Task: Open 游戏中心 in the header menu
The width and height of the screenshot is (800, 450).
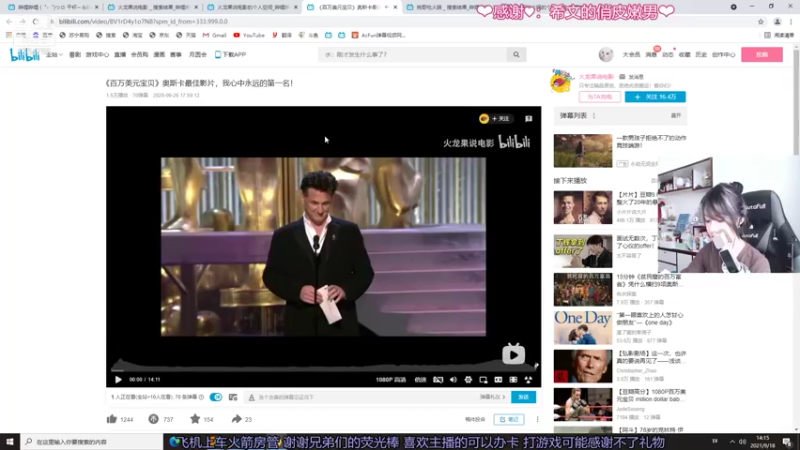Action: (97, 55)
